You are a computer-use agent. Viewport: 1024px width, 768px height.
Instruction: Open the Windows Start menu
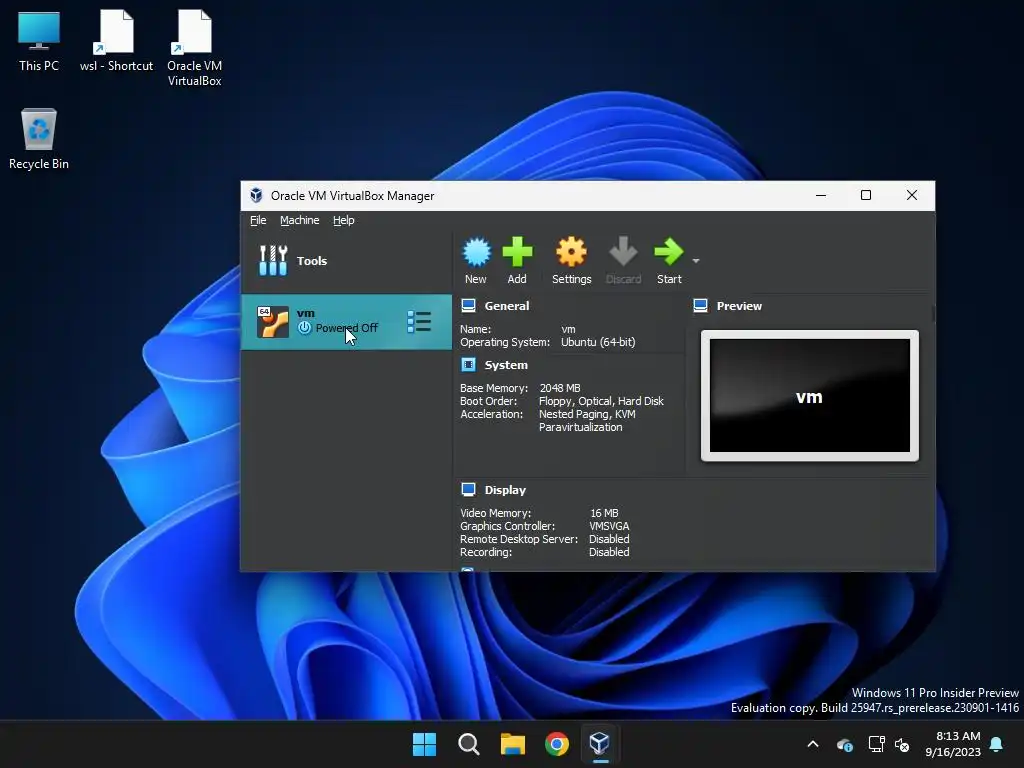pyautogui.click(x=424, y=744)
